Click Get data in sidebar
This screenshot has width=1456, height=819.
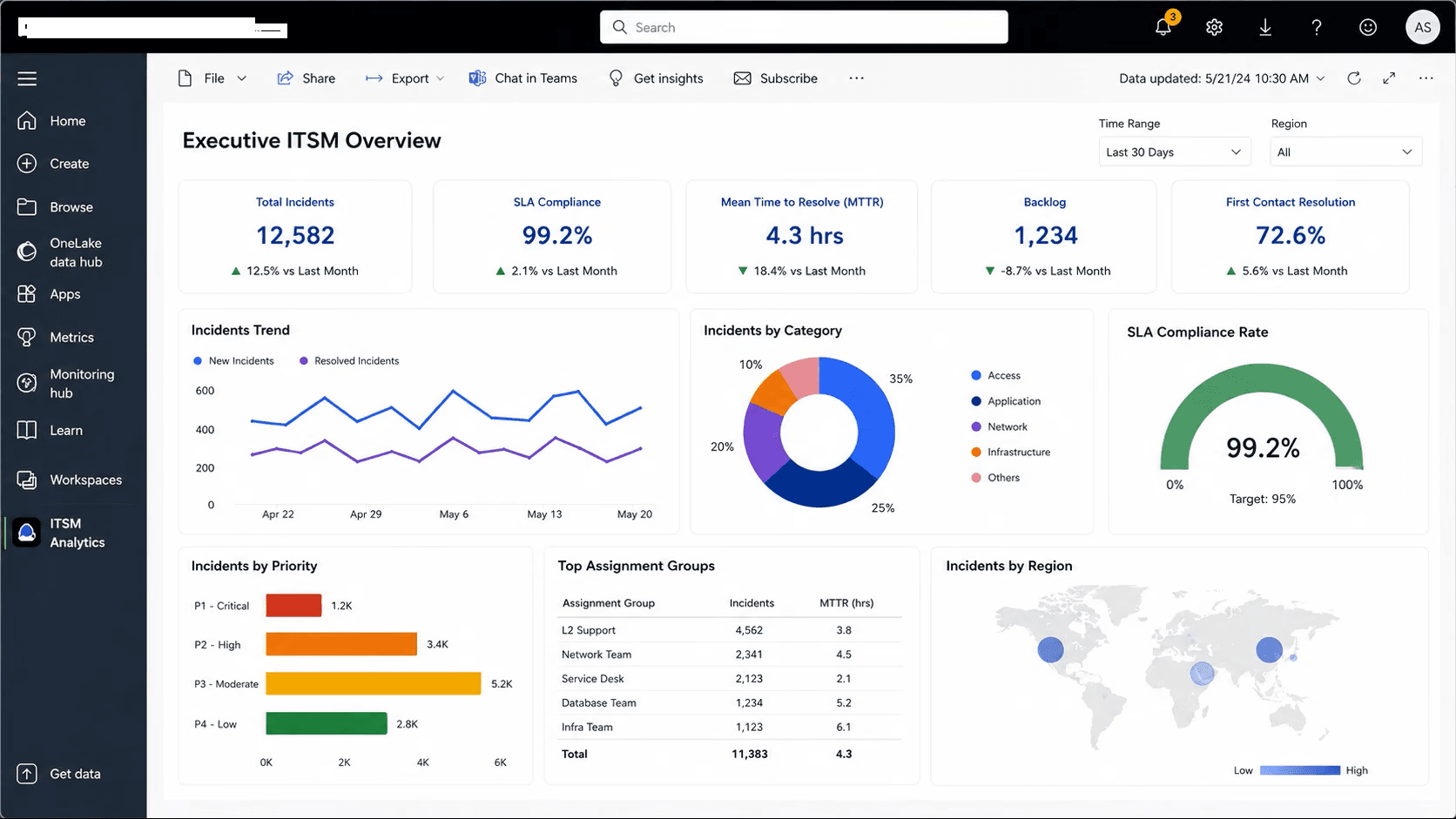tap(59, 774)
